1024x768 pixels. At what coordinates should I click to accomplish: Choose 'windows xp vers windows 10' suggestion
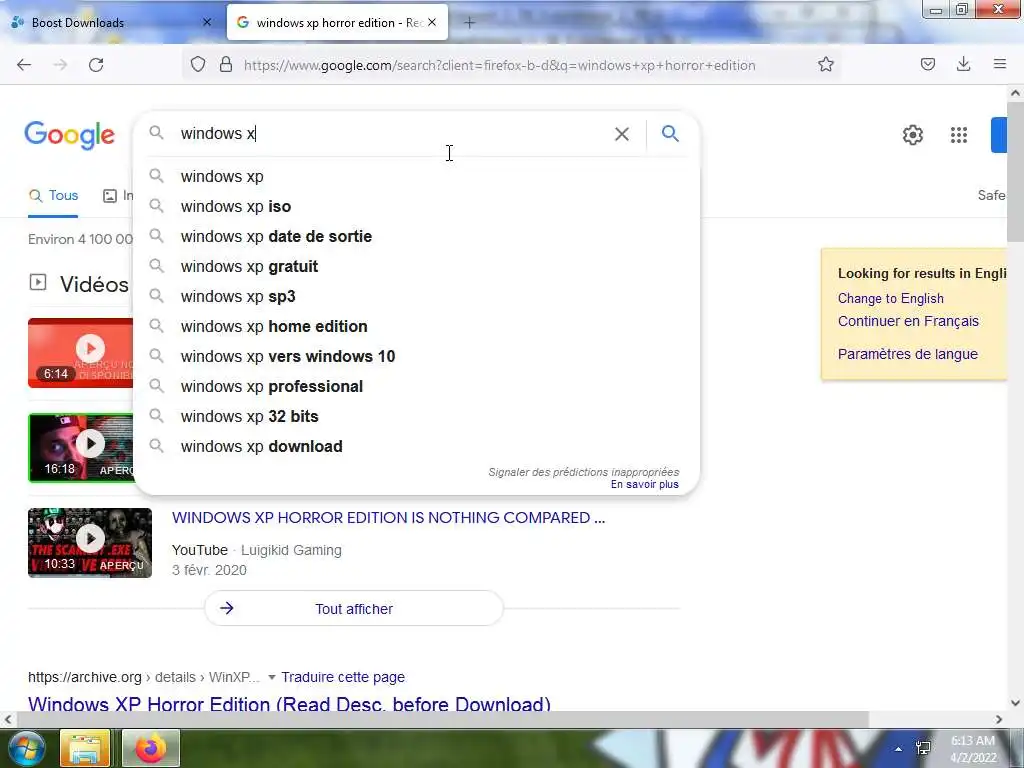click(x=418, y=357)
